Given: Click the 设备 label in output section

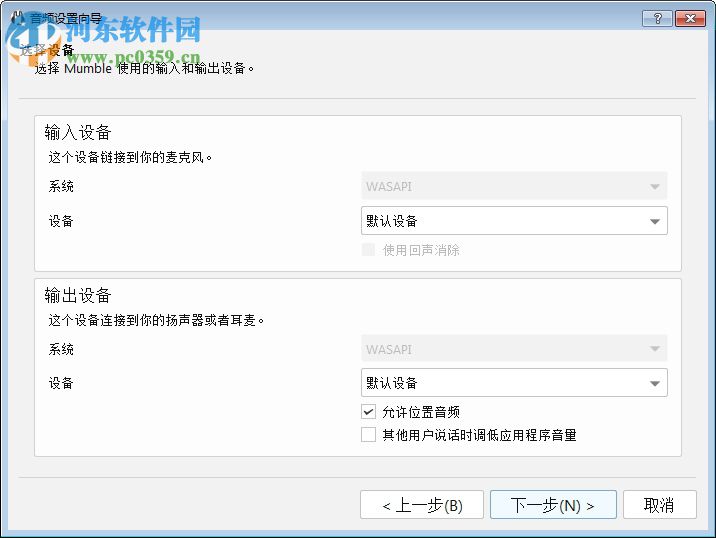Looking at the screenshot, I should [x=61, y=383].
